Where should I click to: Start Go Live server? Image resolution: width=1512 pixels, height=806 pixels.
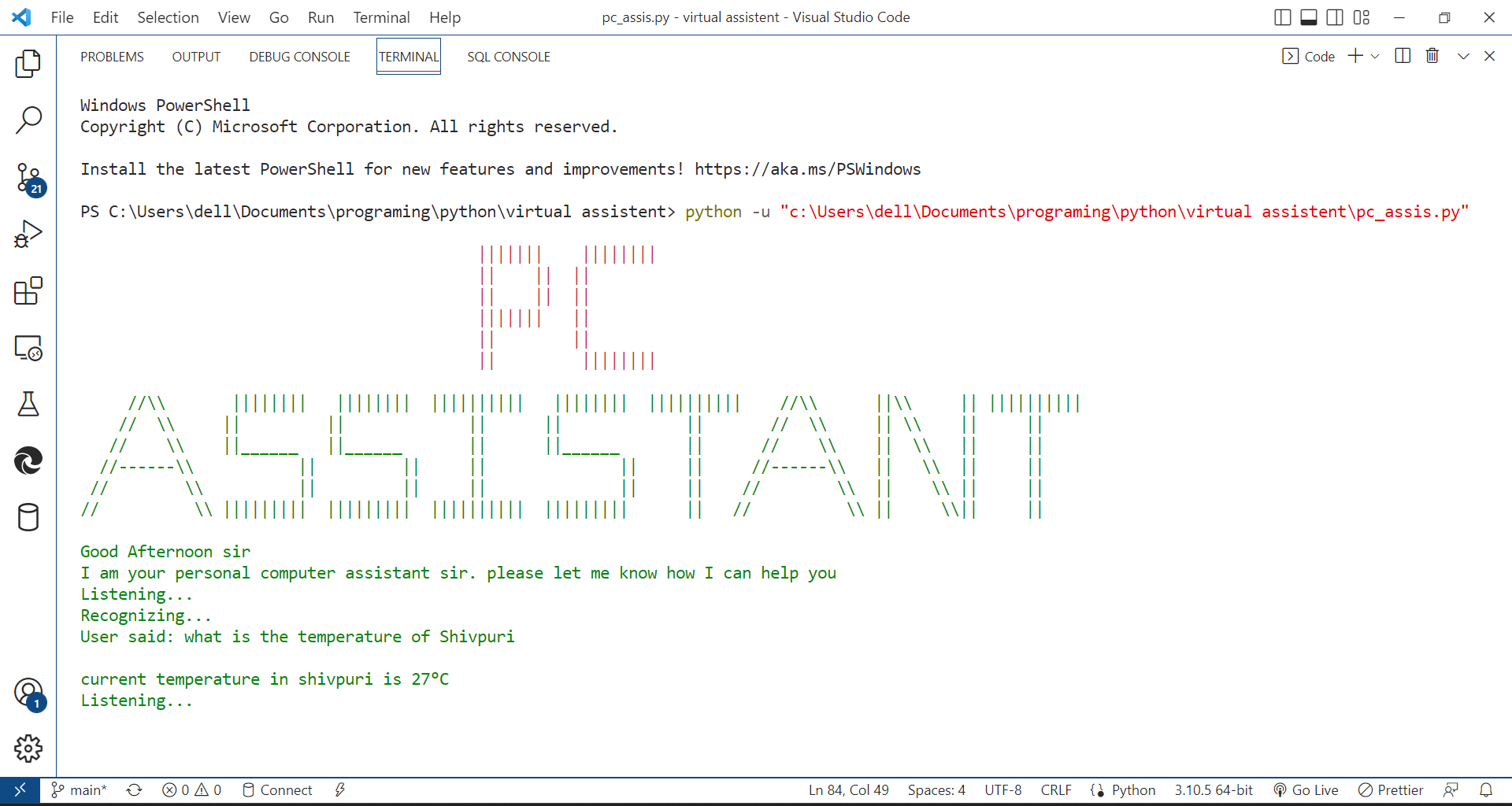(1306, 789)
